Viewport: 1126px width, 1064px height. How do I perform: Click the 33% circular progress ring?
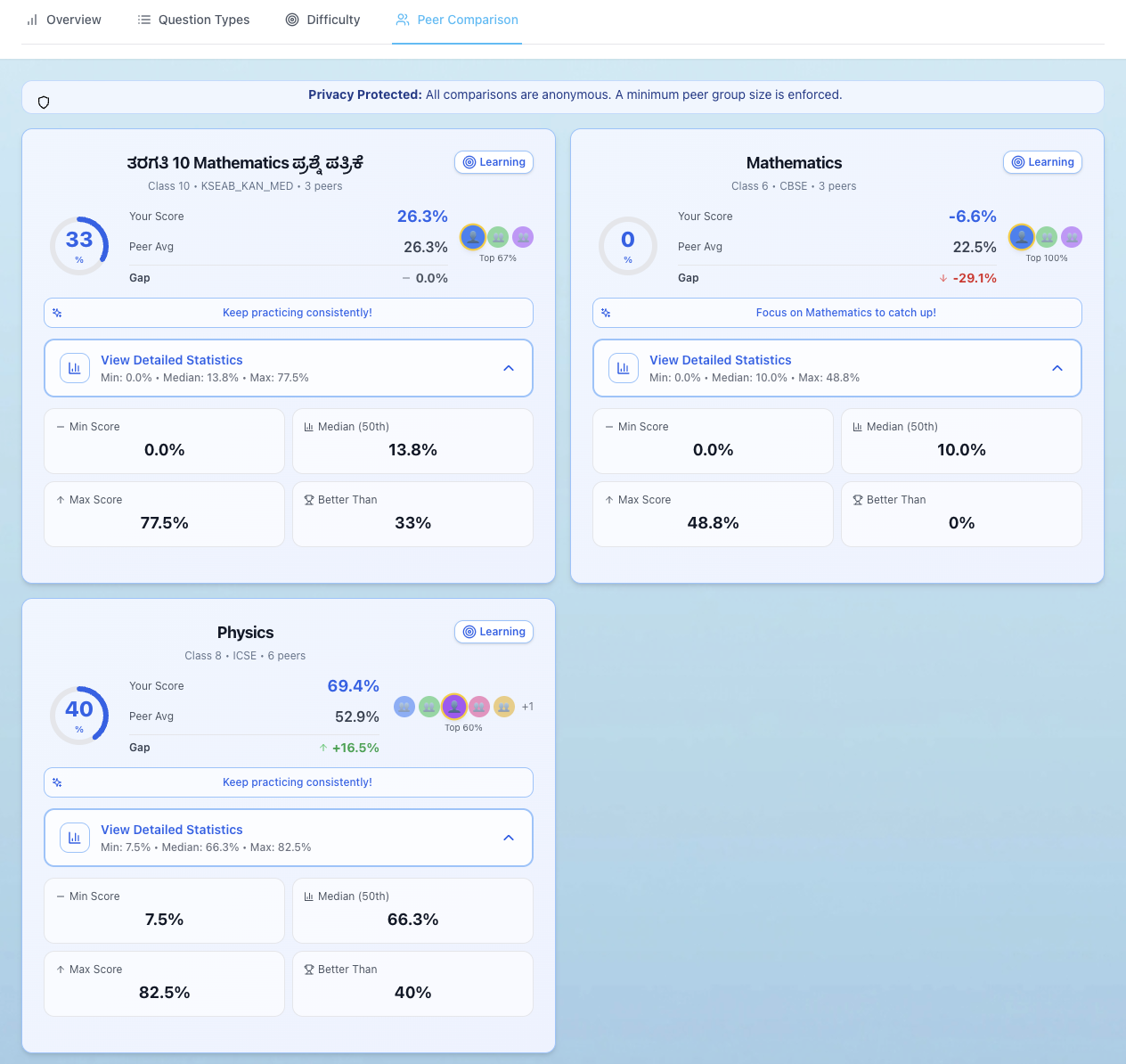tap(79, 246)
